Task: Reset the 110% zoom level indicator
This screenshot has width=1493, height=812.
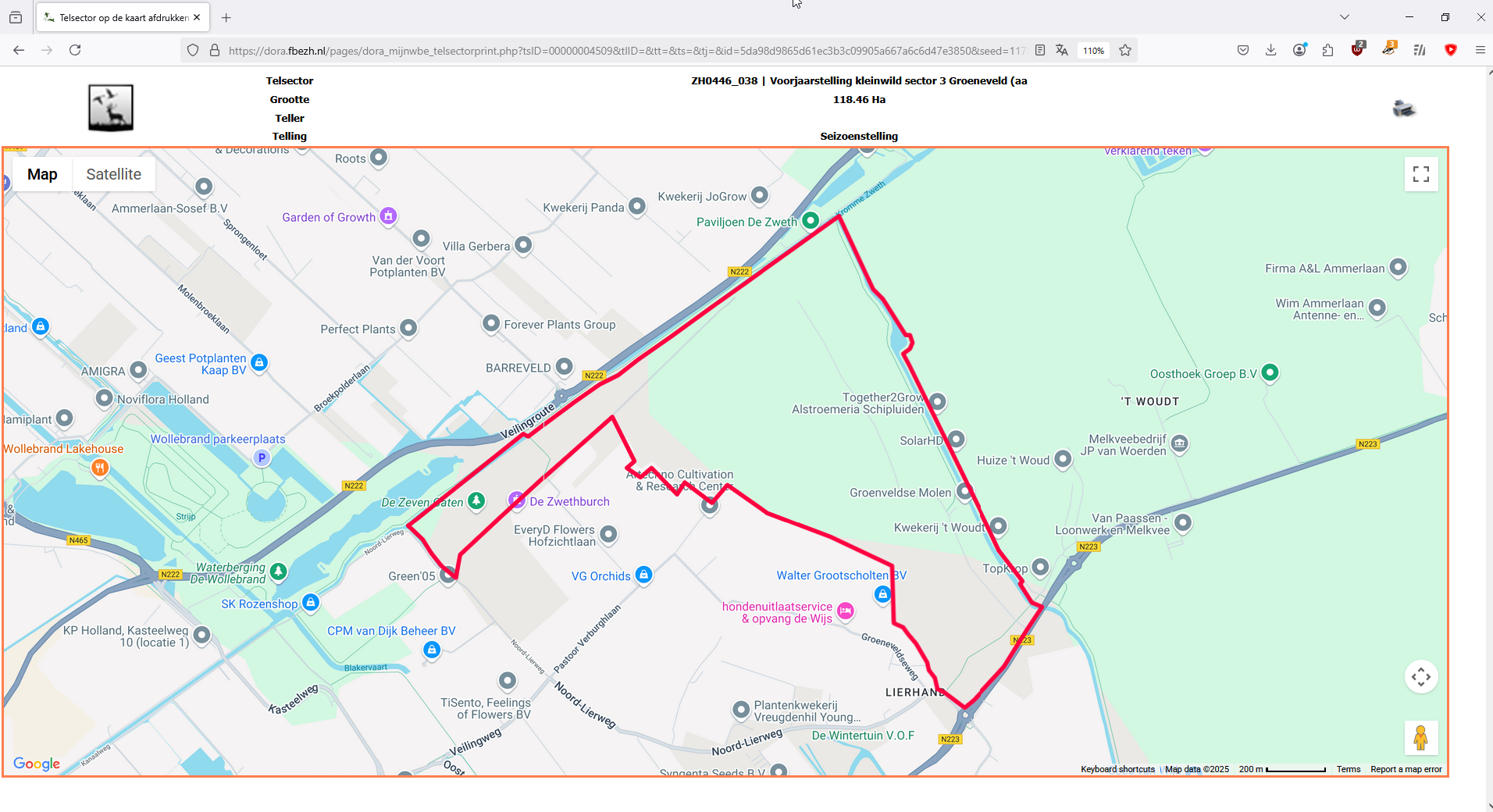Action: coord(1093,51)
